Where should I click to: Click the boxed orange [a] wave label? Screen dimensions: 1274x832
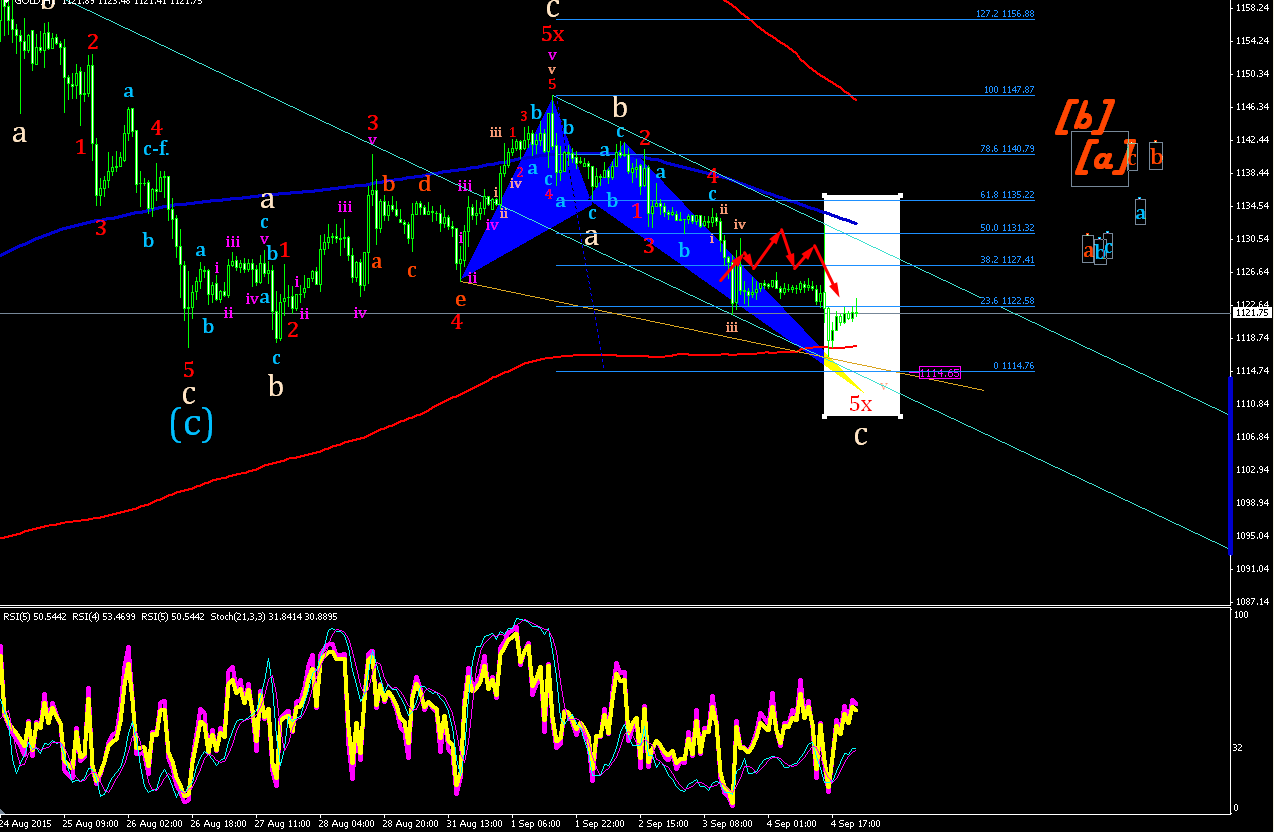point(1099,158)
